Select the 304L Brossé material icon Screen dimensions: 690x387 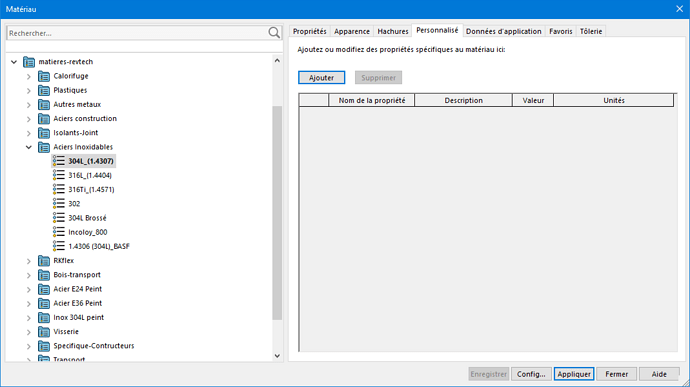pyautogui.click(x=59, y=217)
